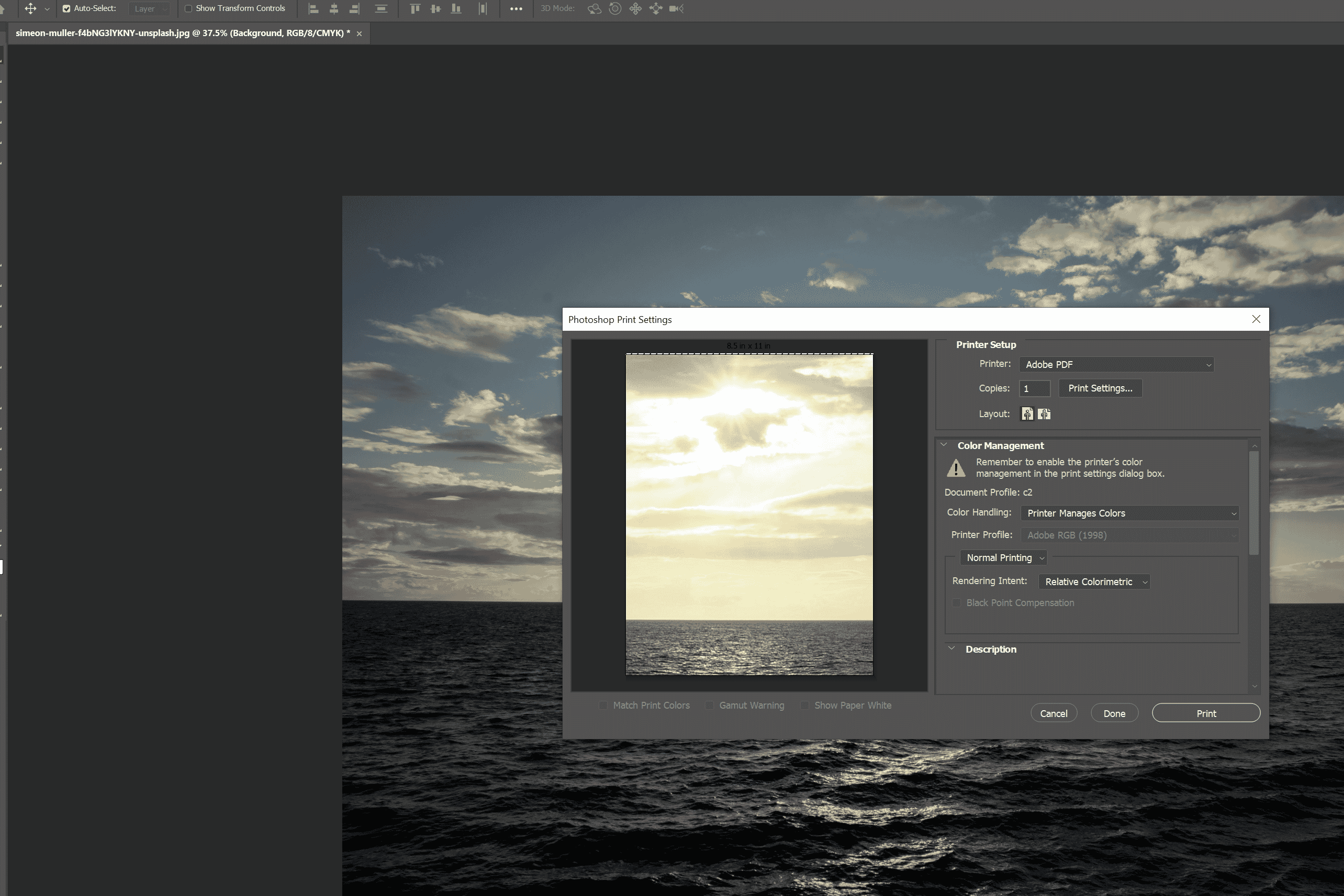The width and height of the screenshot is (1344, 896).
Task: Click the Pan the 3D camera icon
Action: 635,8
